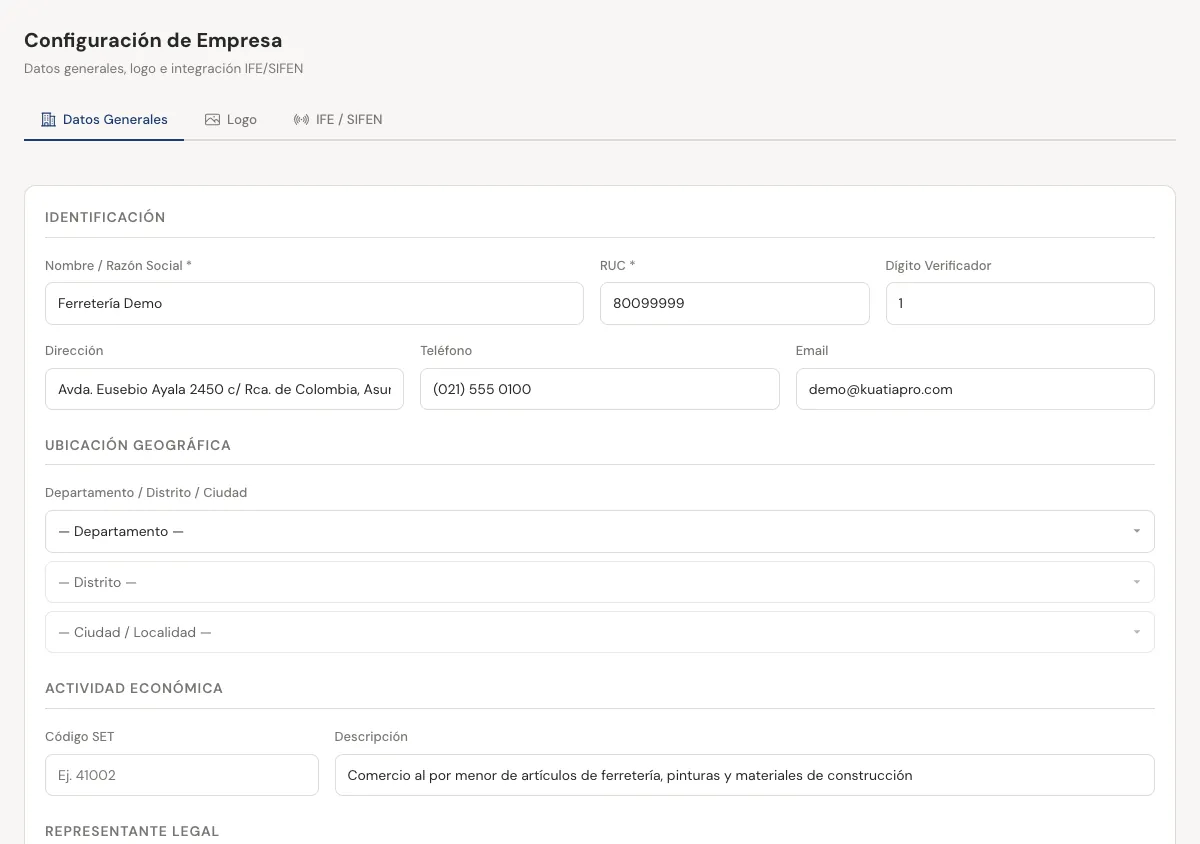Switch to the Logo tab
This screenshot has height=844, width=1200.
pyautogui.click(x=231, y=119)
